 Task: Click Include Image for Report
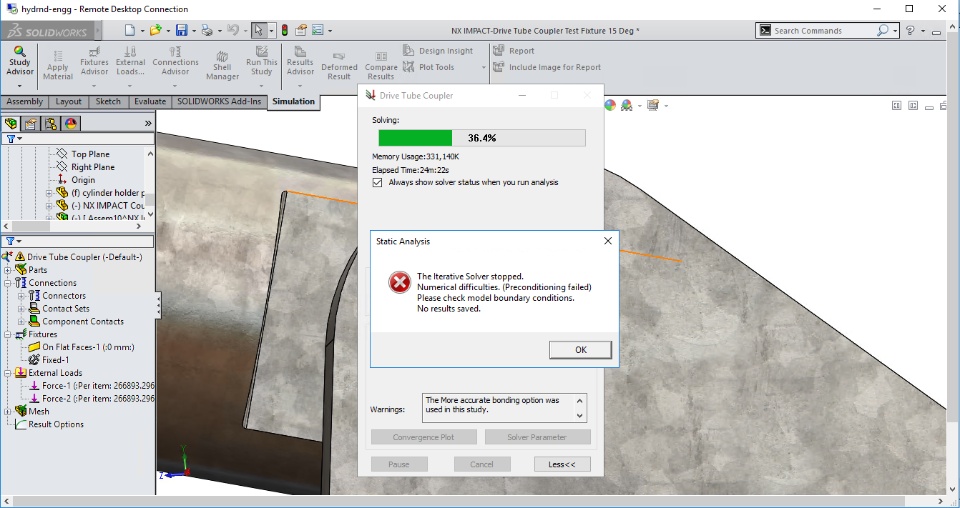[547, 67]
